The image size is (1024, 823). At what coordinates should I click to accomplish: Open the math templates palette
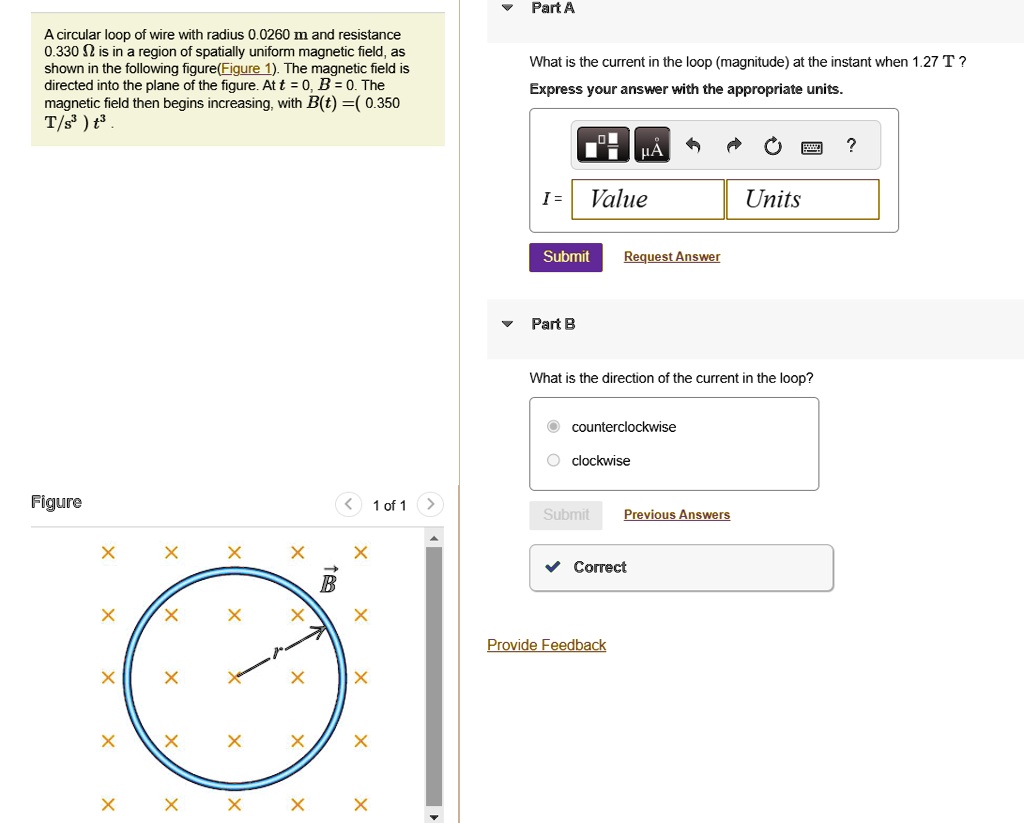point(602,146)
